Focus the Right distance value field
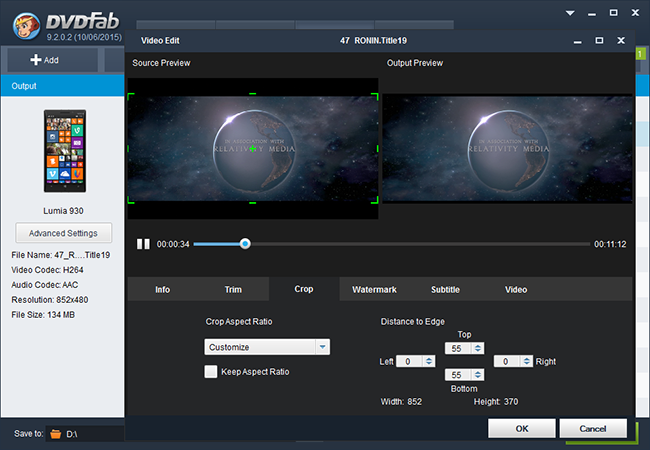The height and width of the screenshot is (450, 650). tap(507, 361)
